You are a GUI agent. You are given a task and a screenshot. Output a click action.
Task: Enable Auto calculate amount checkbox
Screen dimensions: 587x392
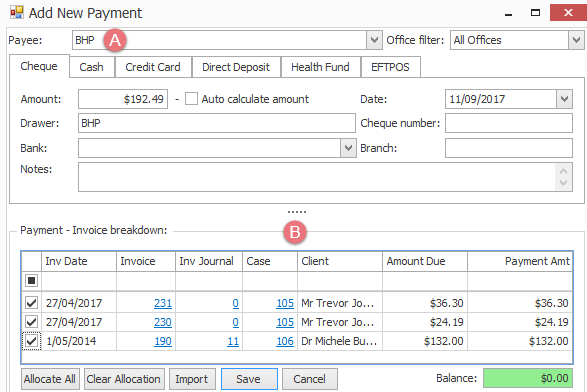[x=191, y=99]
